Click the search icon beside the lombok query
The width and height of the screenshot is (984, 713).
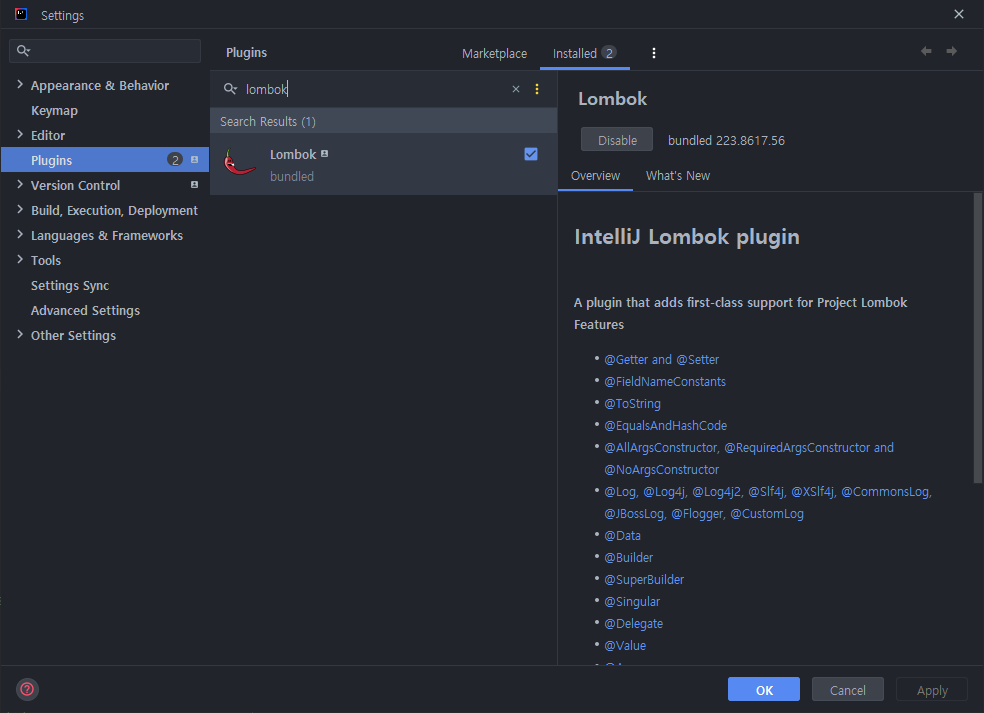pyautogui.click(x=230, y=88)
